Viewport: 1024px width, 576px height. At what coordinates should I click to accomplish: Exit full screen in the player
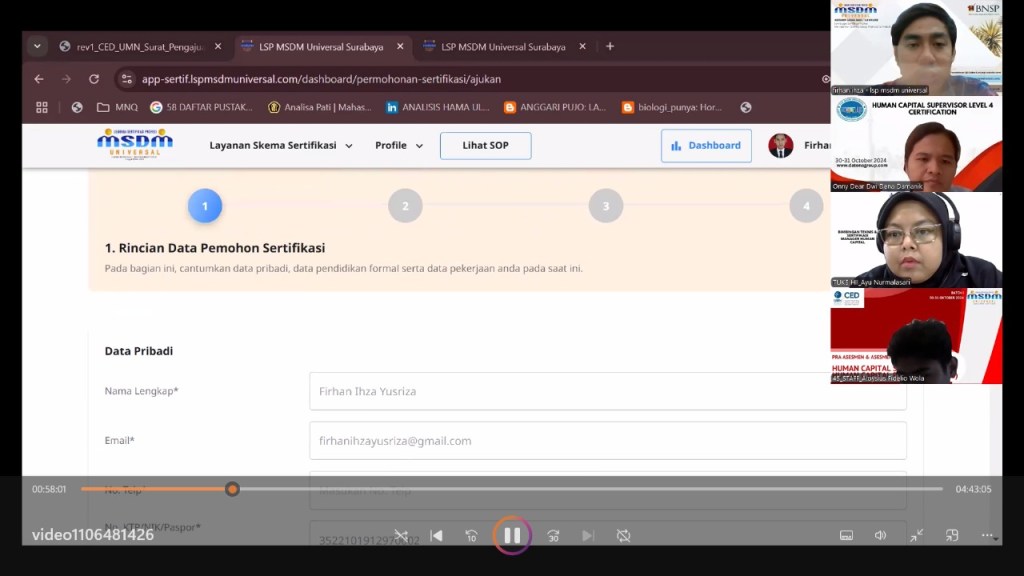(916, 536)
